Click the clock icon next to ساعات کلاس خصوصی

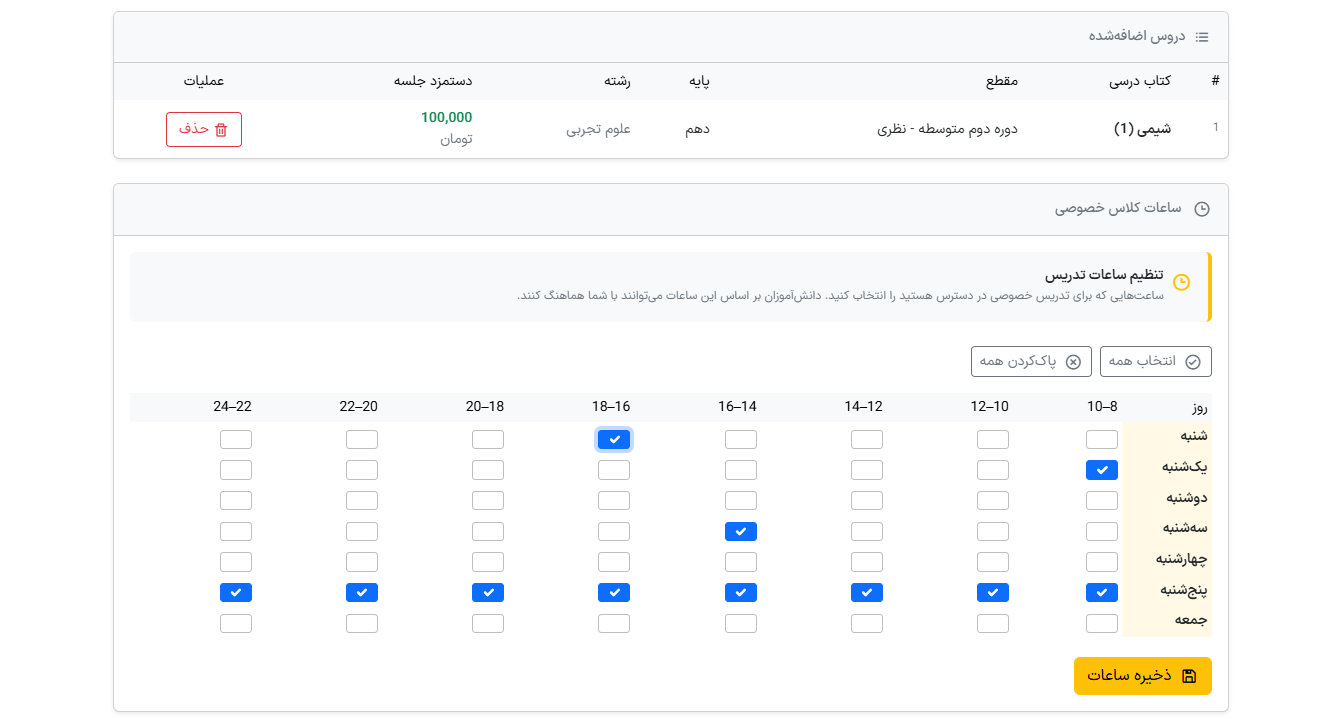(x=1202, y=209)
